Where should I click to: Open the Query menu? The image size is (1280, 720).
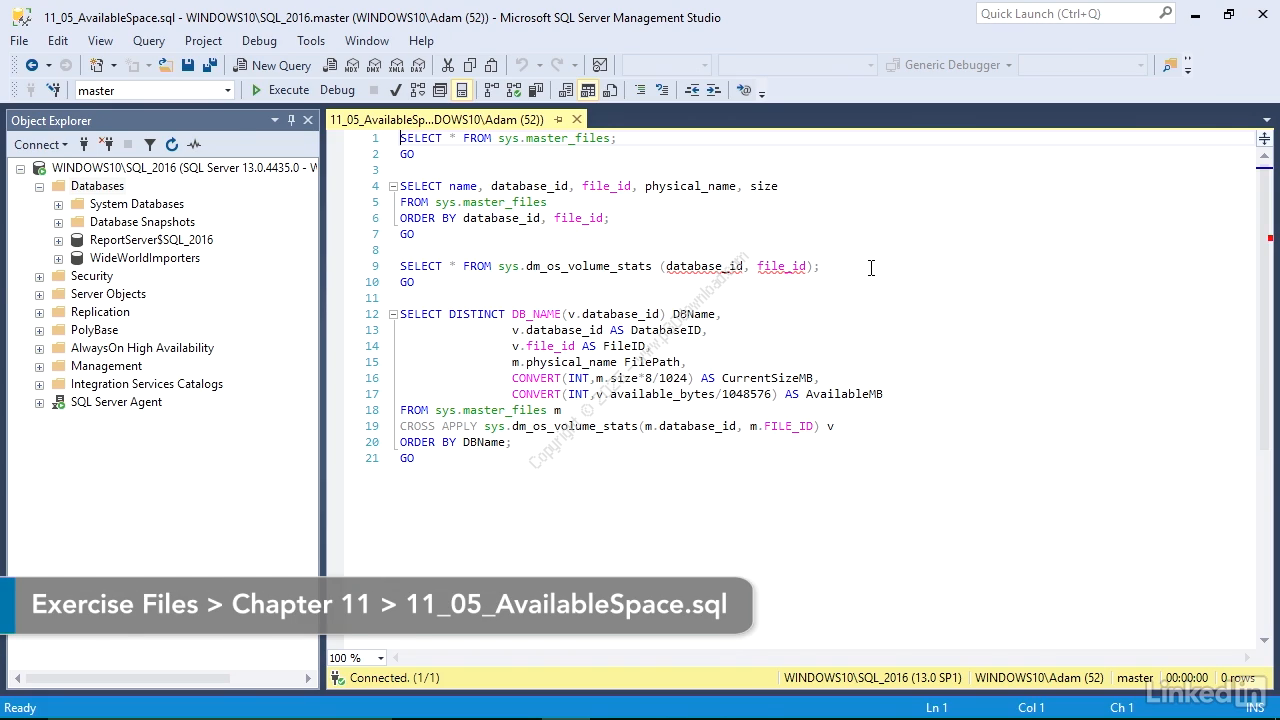tap(149, 41)
